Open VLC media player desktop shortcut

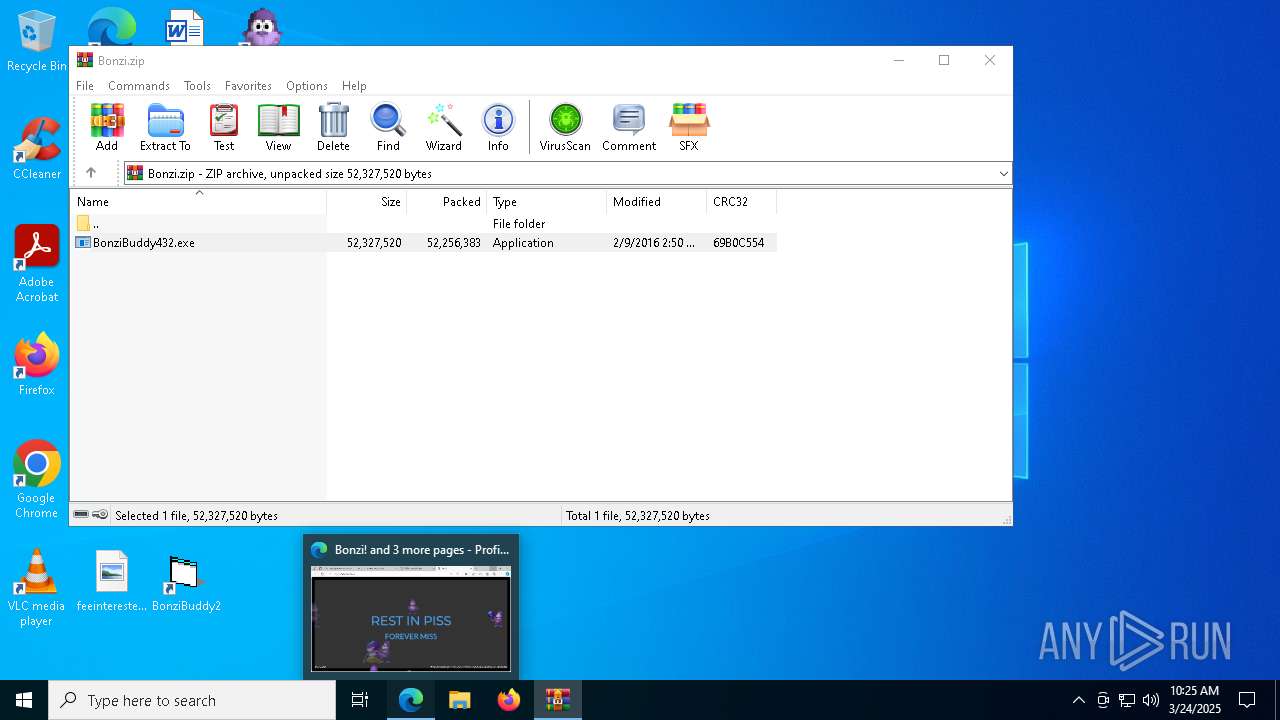[36, 588]
